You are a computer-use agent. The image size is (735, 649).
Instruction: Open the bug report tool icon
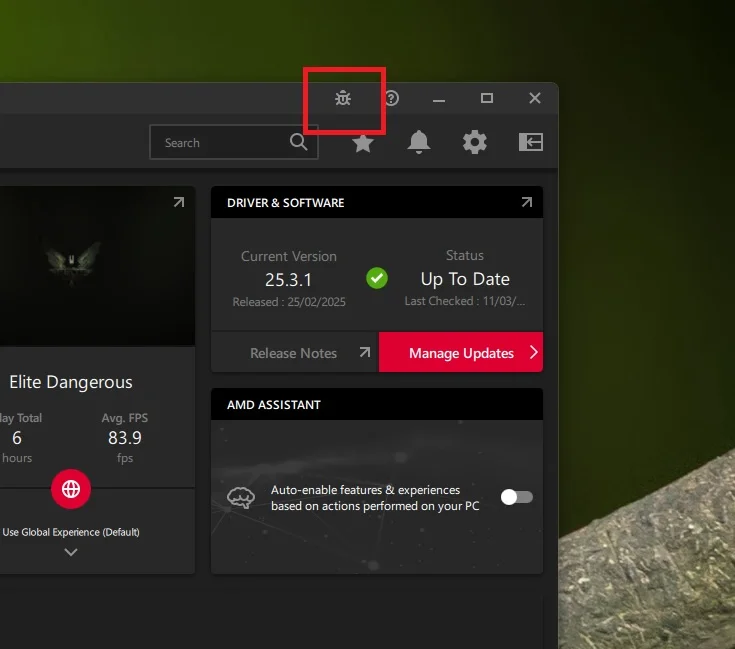click(x=343, y=98)
